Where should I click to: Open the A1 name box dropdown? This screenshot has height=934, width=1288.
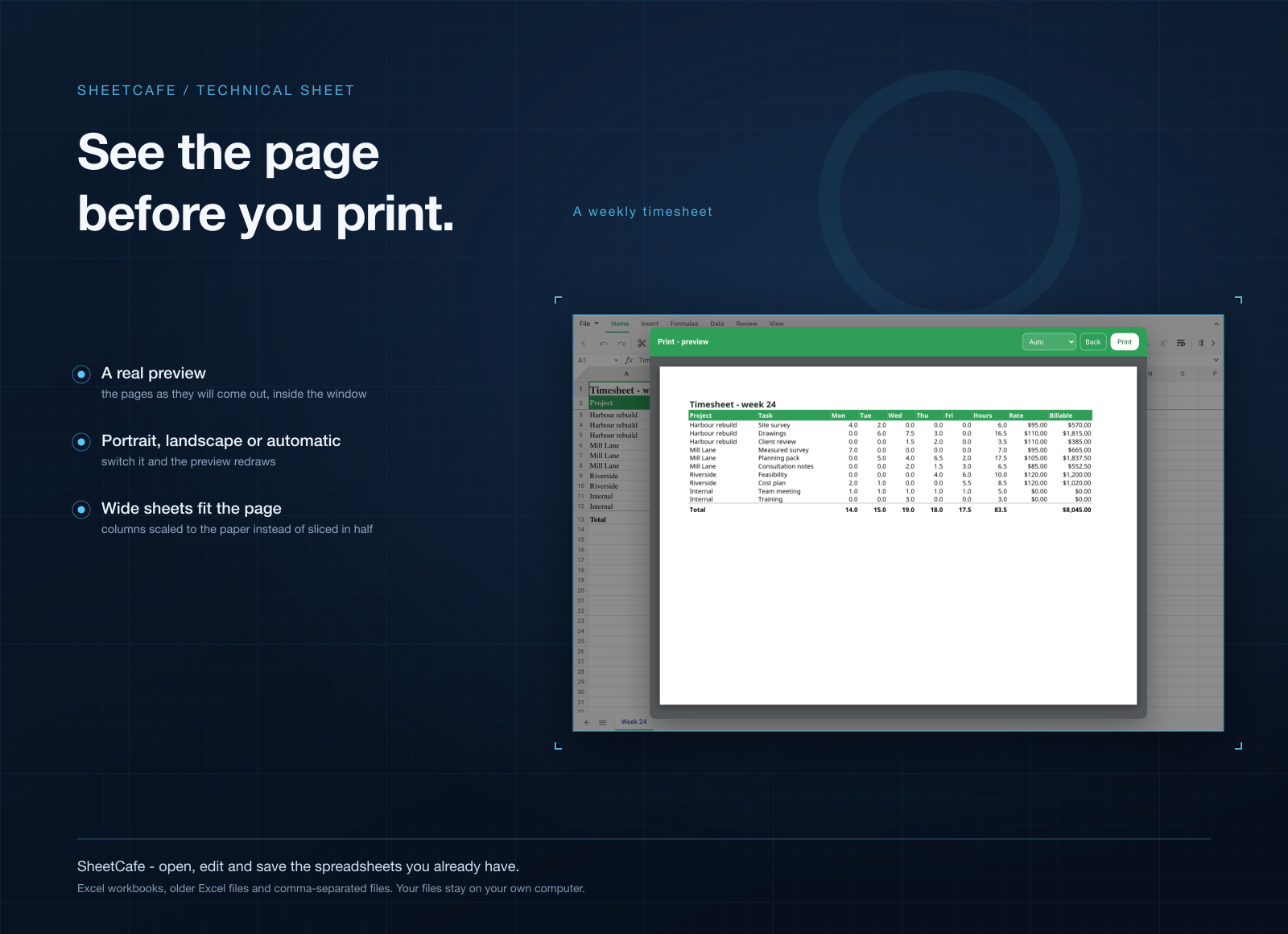[x=617, y=360]
